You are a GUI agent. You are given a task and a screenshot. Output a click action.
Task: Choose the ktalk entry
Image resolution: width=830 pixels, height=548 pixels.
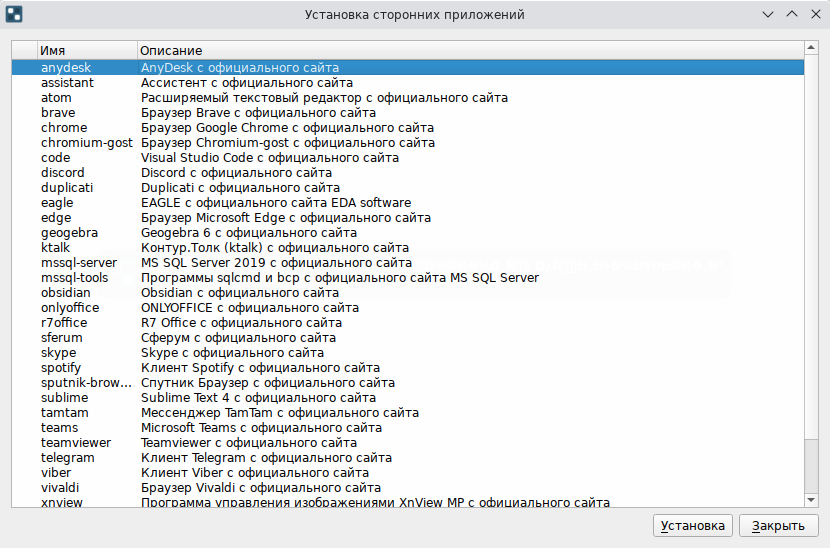tap(408, 247)
